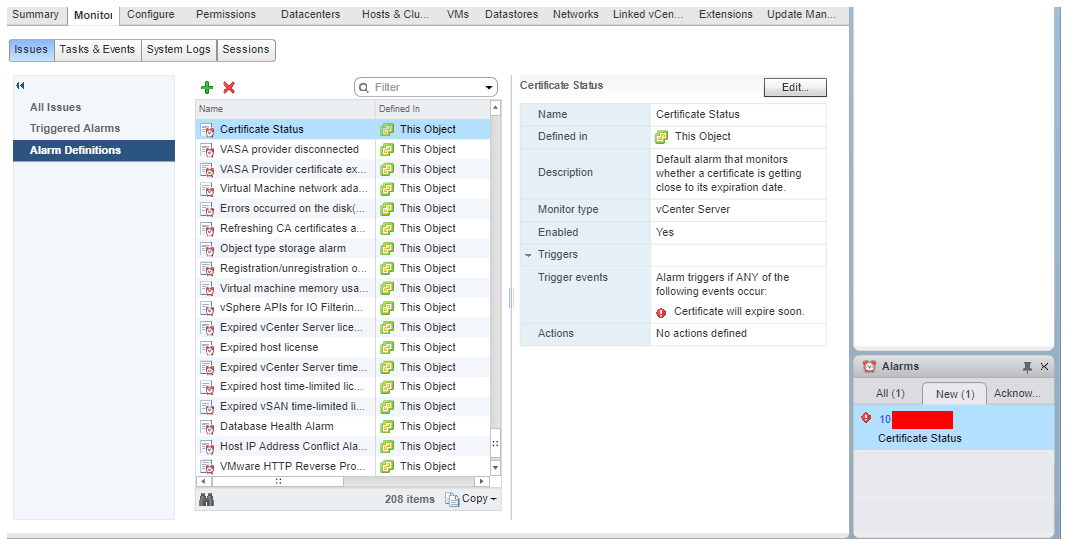1078x560 pixels.
Task: Click the red alert icon in Alarms list
Action: (866, 418)
